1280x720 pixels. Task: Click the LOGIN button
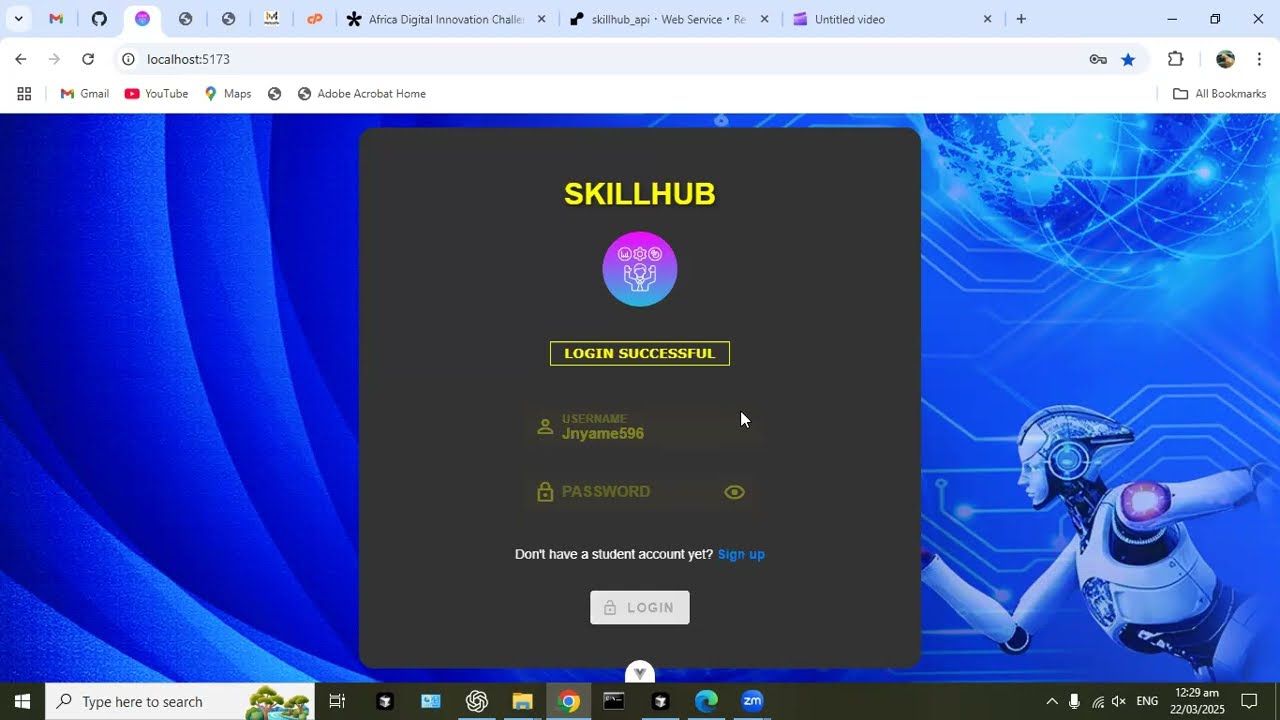point(640,608)
